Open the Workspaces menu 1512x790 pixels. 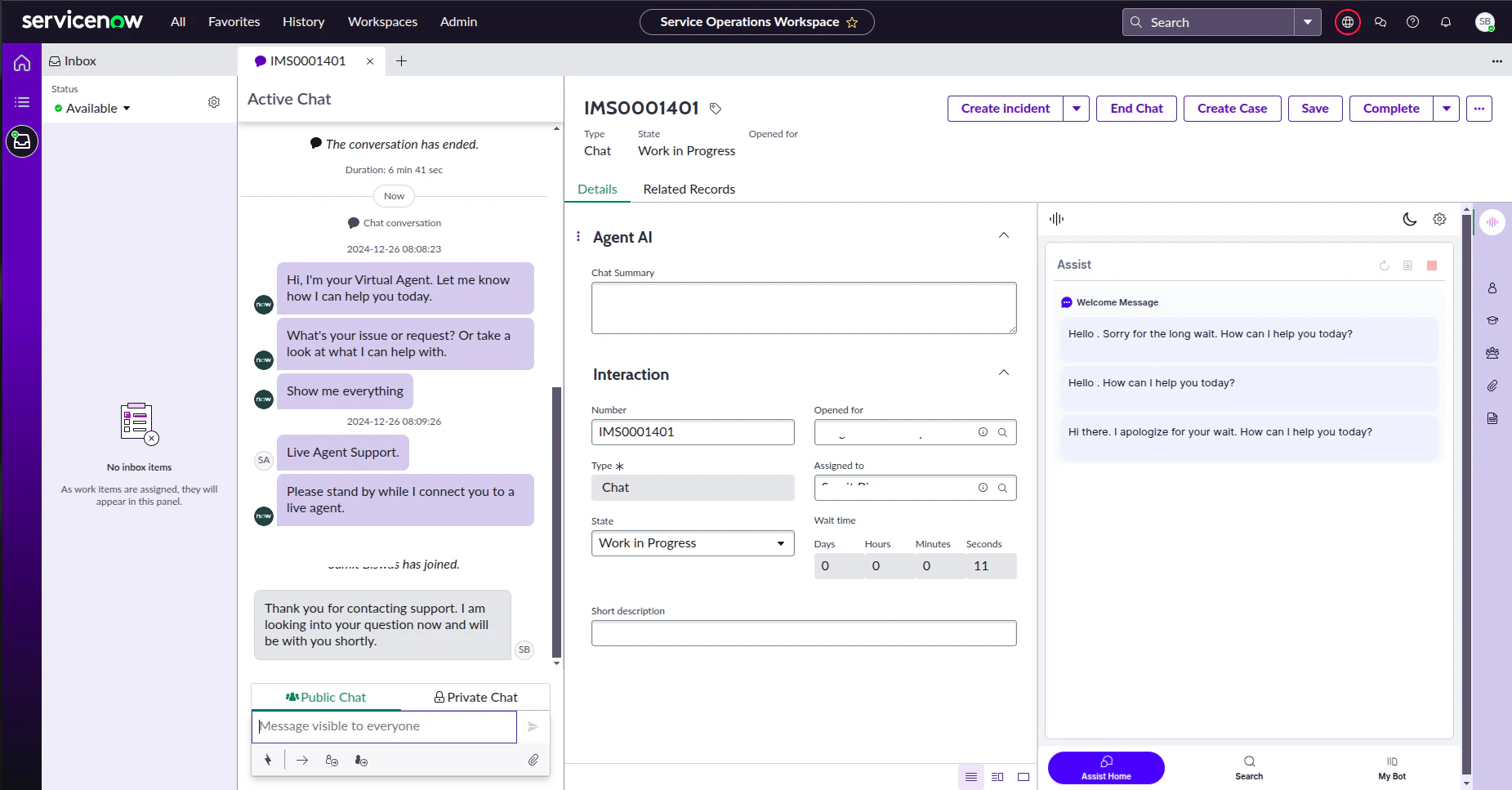click(x=382, y=21)
